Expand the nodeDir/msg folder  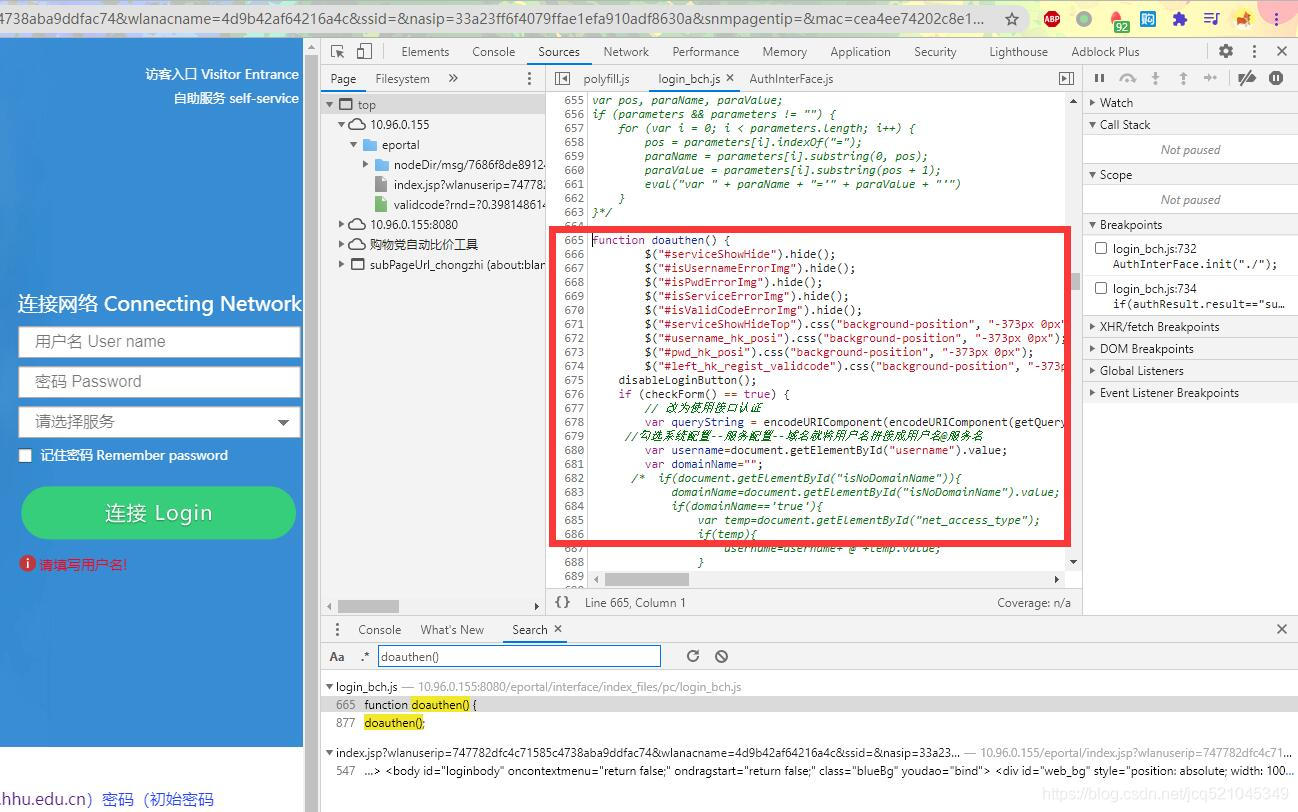(x=366, y=164)
